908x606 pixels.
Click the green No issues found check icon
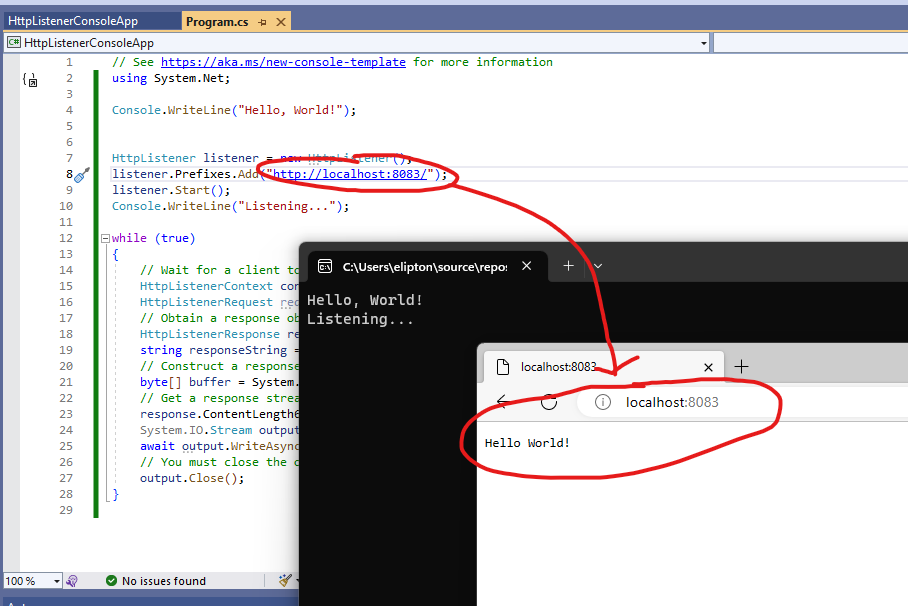(112, 580)
